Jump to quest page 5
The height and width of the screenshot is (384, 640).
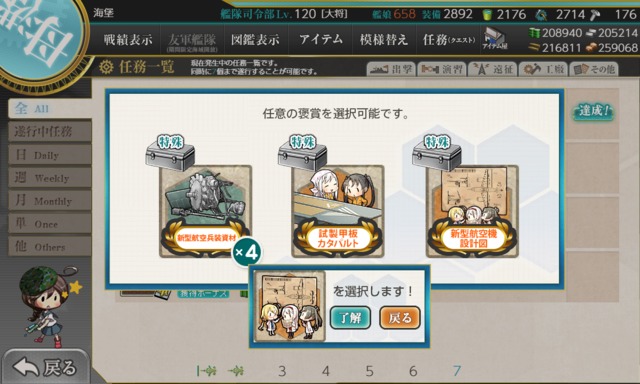369,371
